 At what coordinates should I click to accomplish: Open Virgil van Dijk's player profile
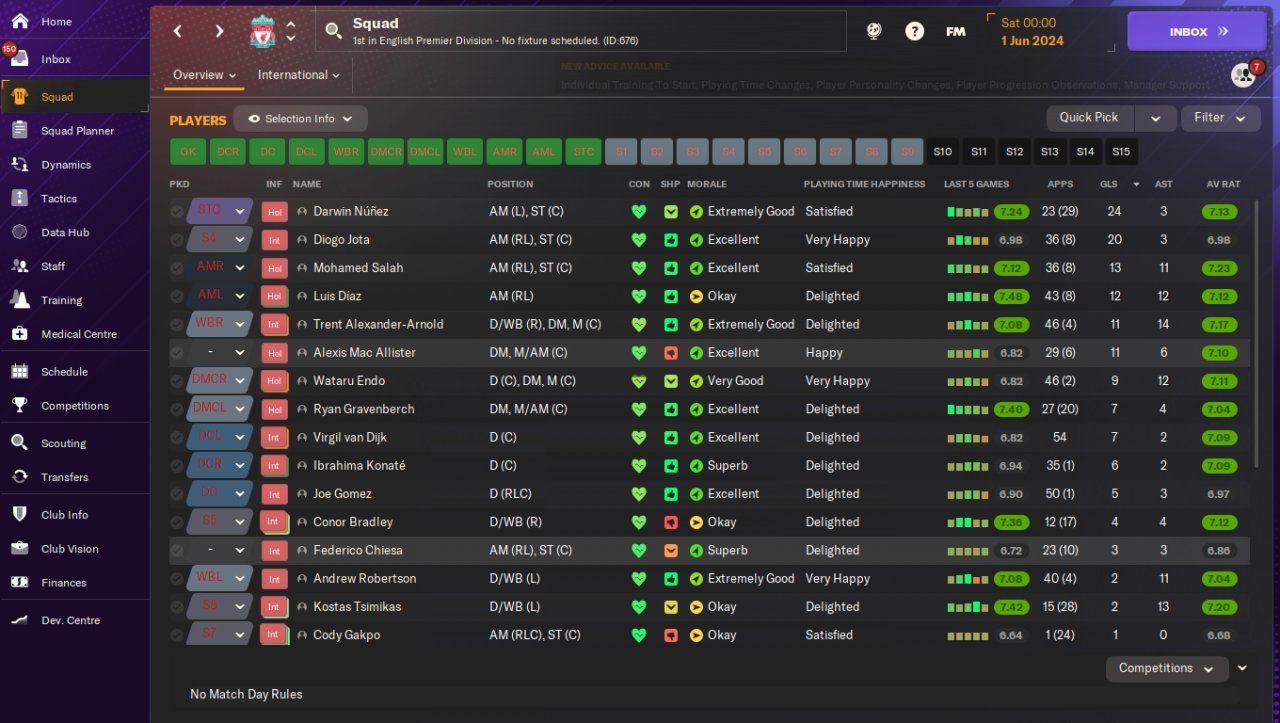click(x=350, y=438)
